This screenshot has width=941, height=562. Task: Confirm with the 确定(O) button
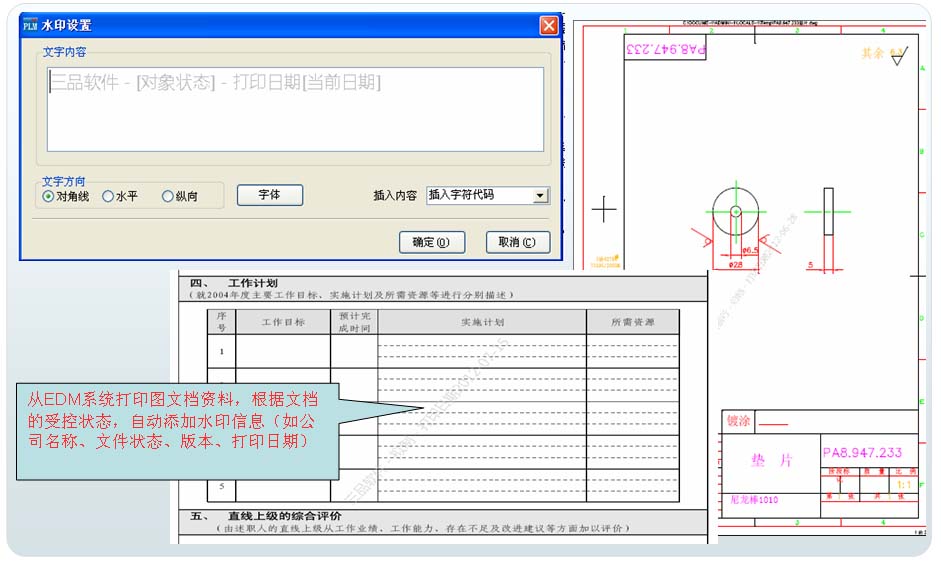click(x=431, y=242)
